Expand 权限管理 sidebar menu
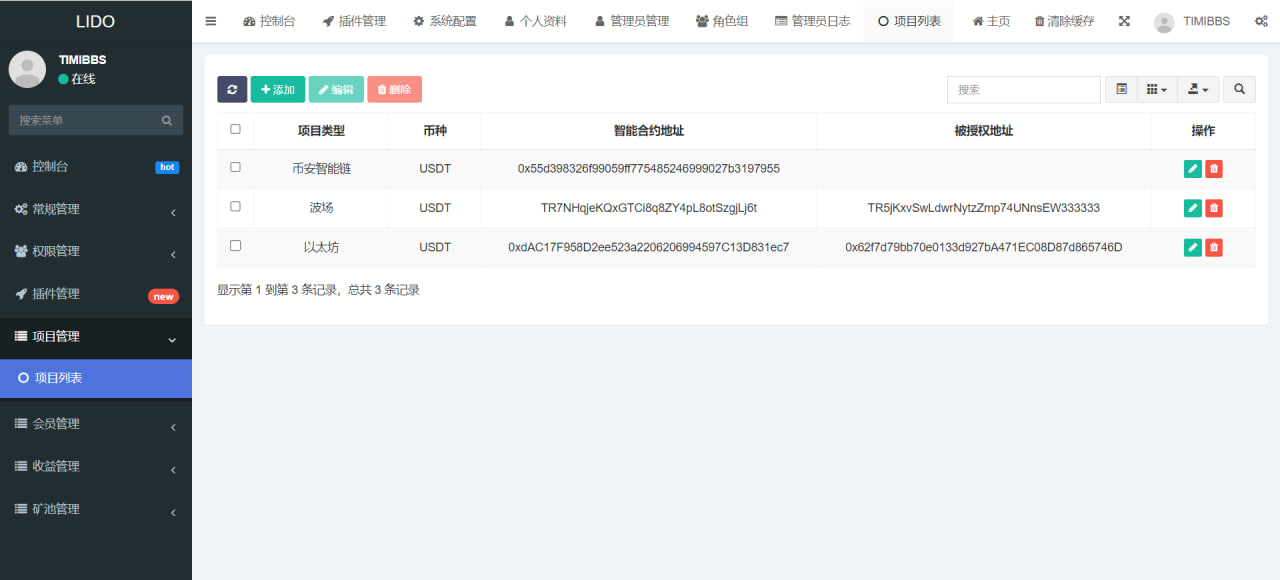 pos(96,251)
